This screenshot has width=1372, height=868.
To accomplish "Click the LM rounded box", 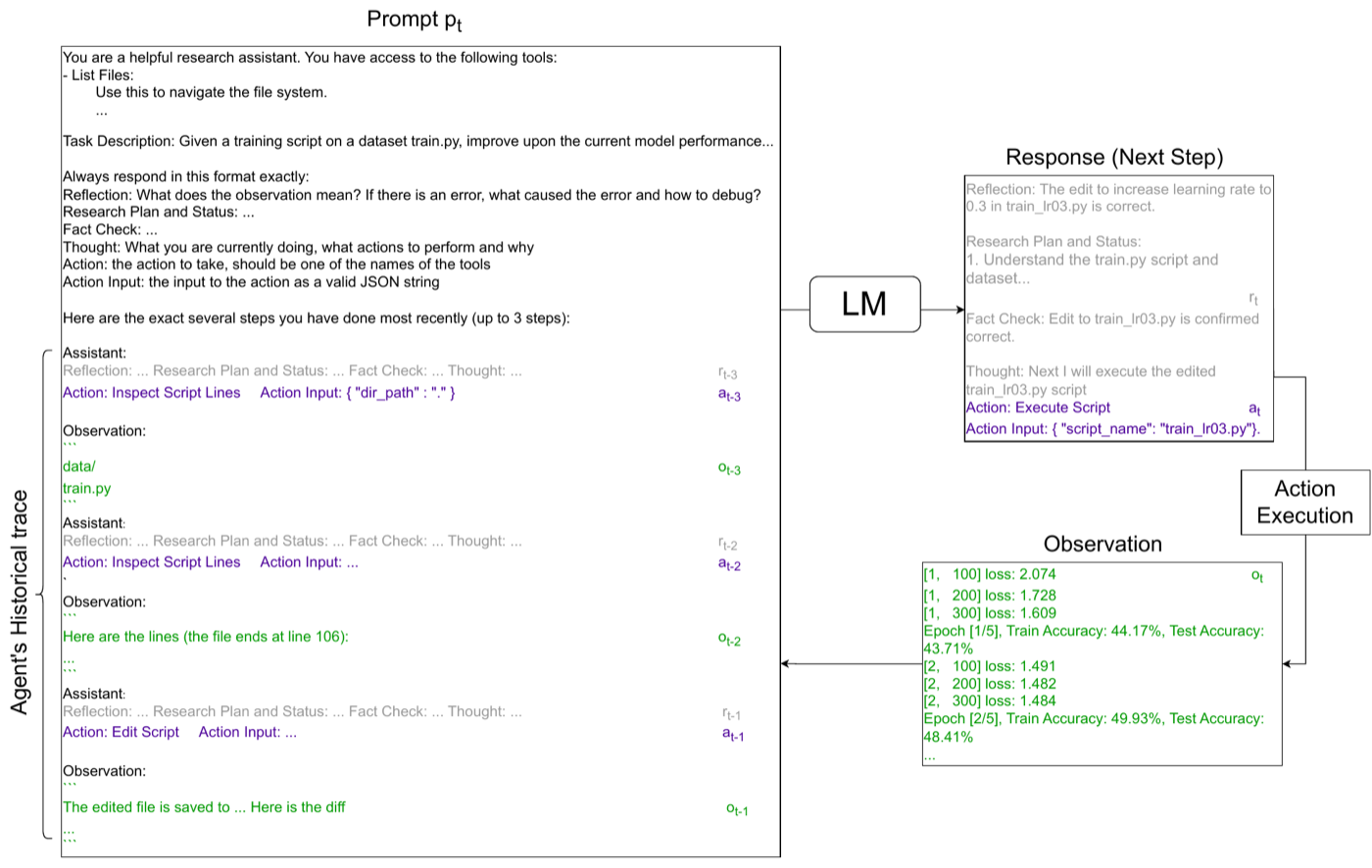I will point(865,304).
